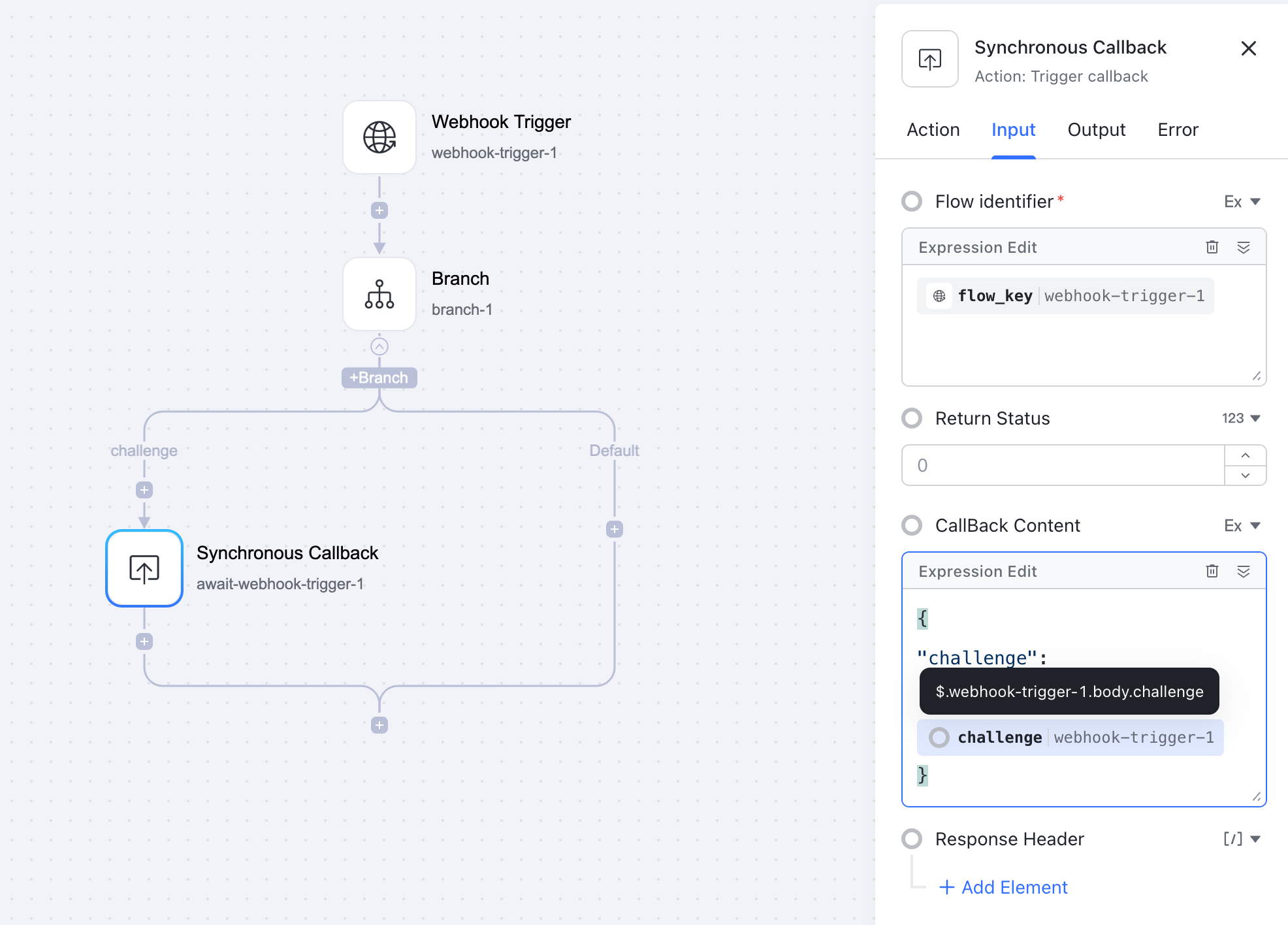Delete the Flow identifier expression via trash icon
The height and width of the screenshot is (925, 1288).
(x=1212, y=247)
